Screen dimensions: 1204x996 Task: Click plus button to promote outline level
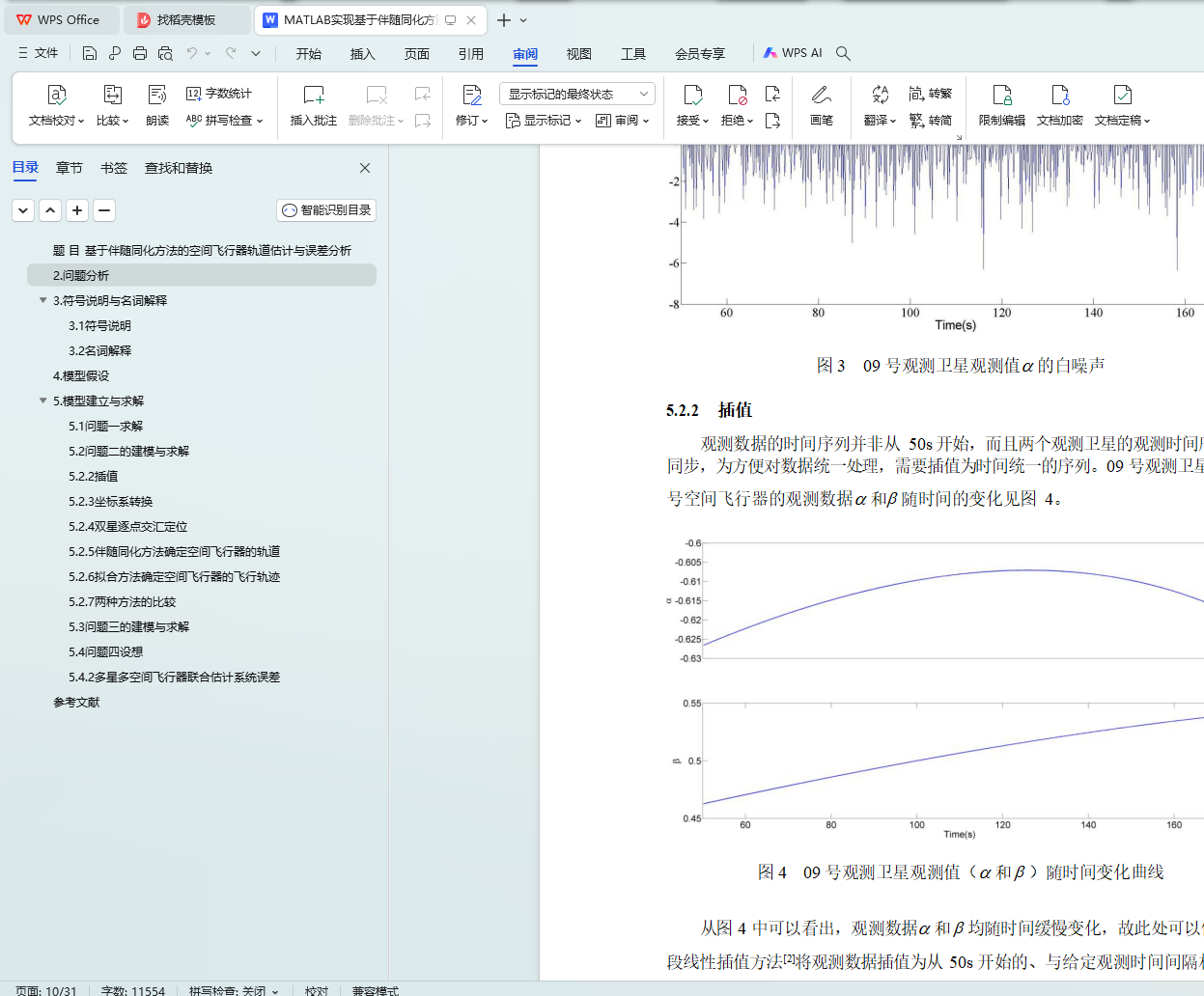pos(77,210)
